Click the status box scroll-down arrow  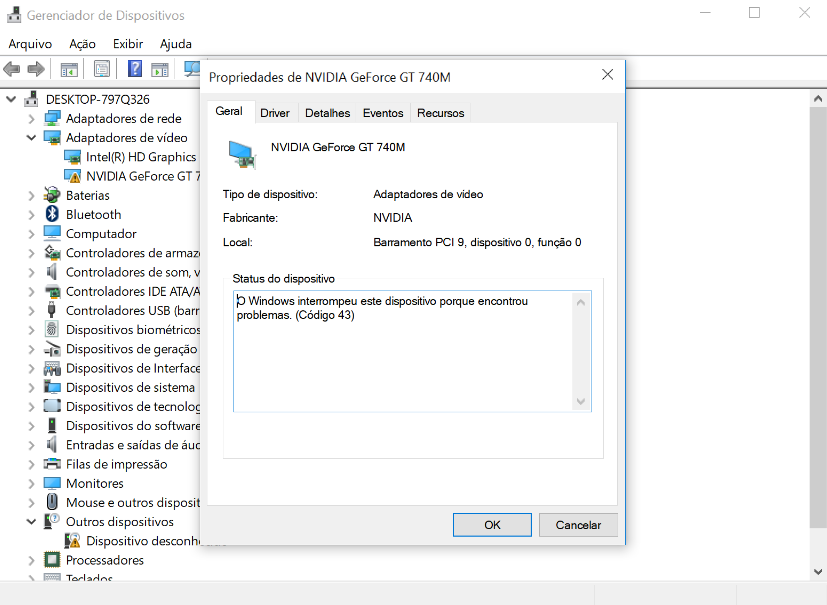point(581,401)
